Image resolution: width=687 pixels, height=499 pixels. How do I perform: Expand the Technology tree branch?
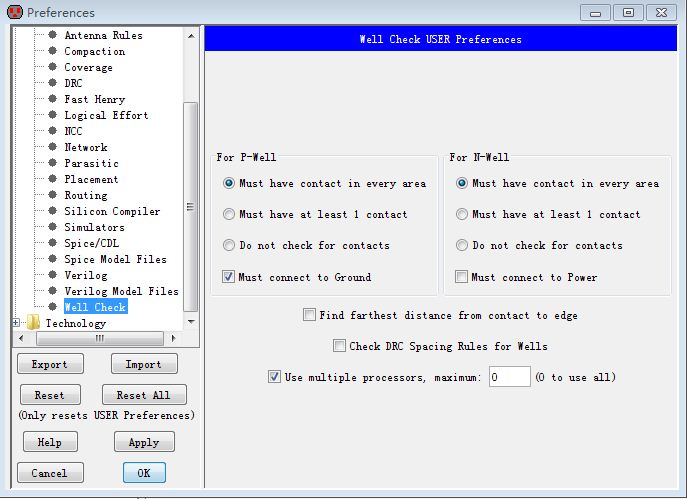pyautogui.click(x=16, y=323)
